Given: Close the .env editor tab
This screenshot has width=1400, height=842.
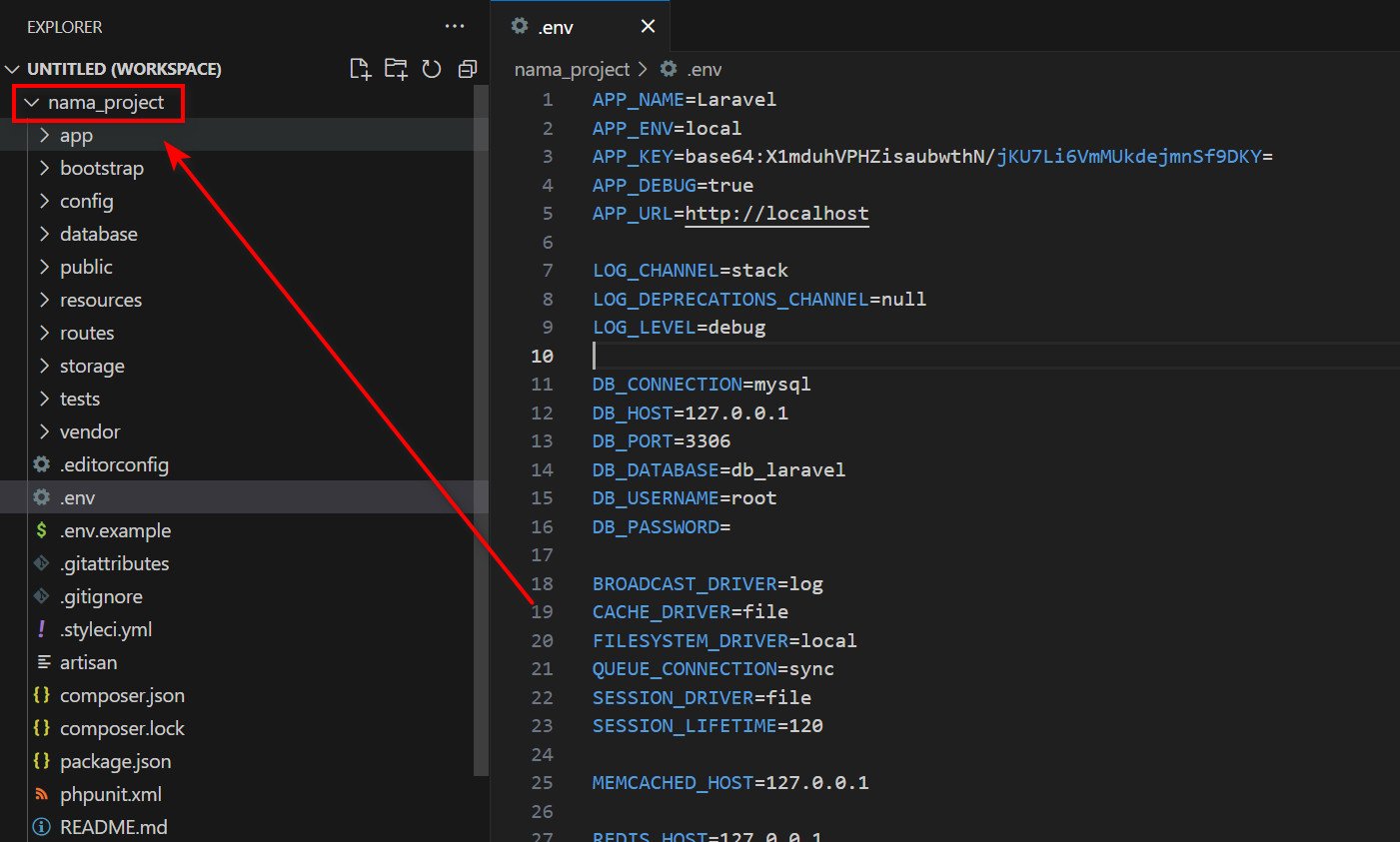Looking at the screenshot, I should [x=648, y=27].
